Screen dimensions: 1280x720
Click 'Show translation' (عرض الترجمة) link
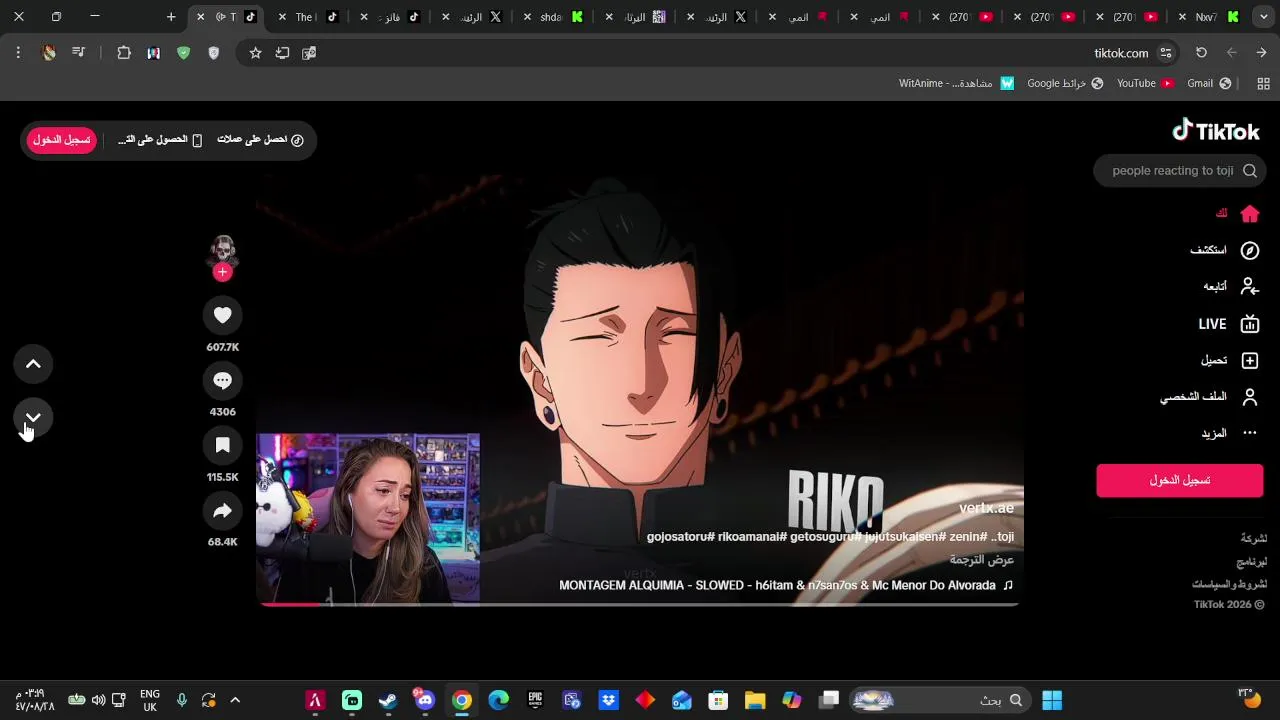982,560
